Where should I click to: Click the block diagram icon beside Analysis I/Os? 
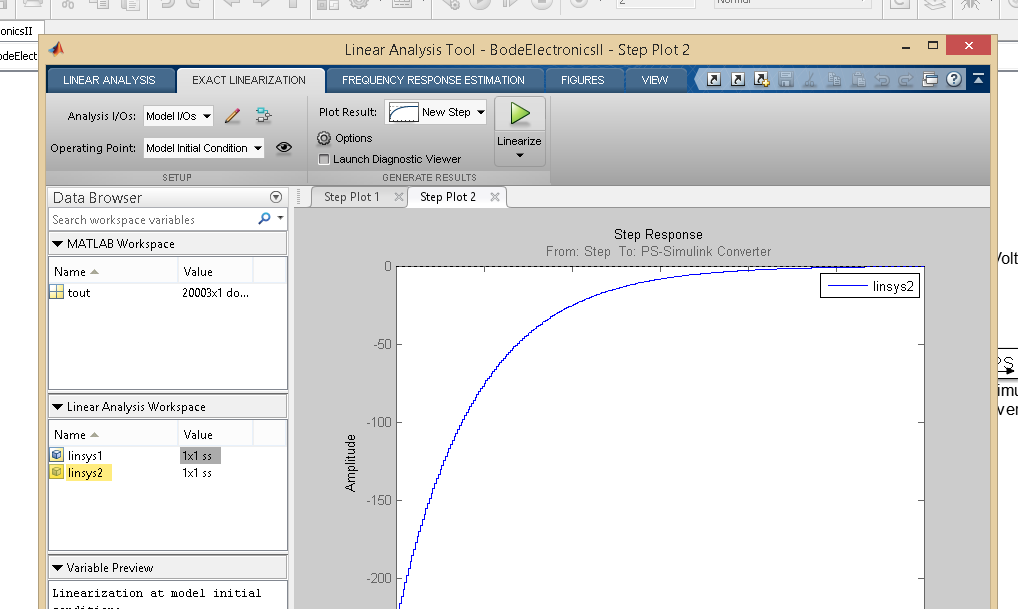(262, 116)
